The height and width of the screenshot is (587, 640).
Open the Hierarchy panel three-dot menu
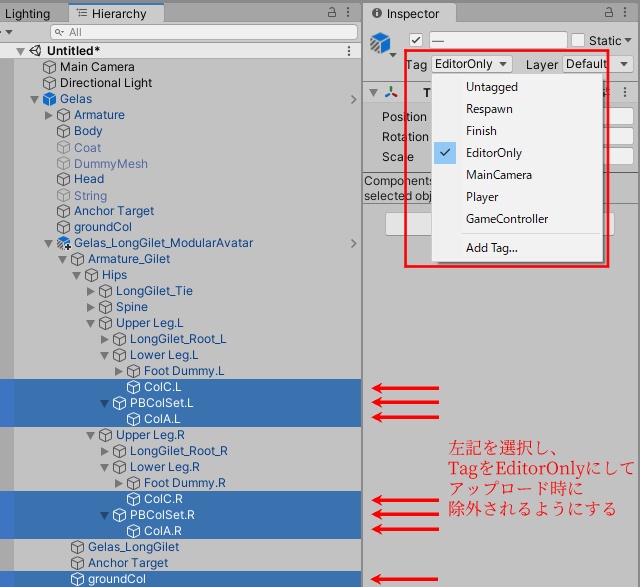click(x=348, y=12)
